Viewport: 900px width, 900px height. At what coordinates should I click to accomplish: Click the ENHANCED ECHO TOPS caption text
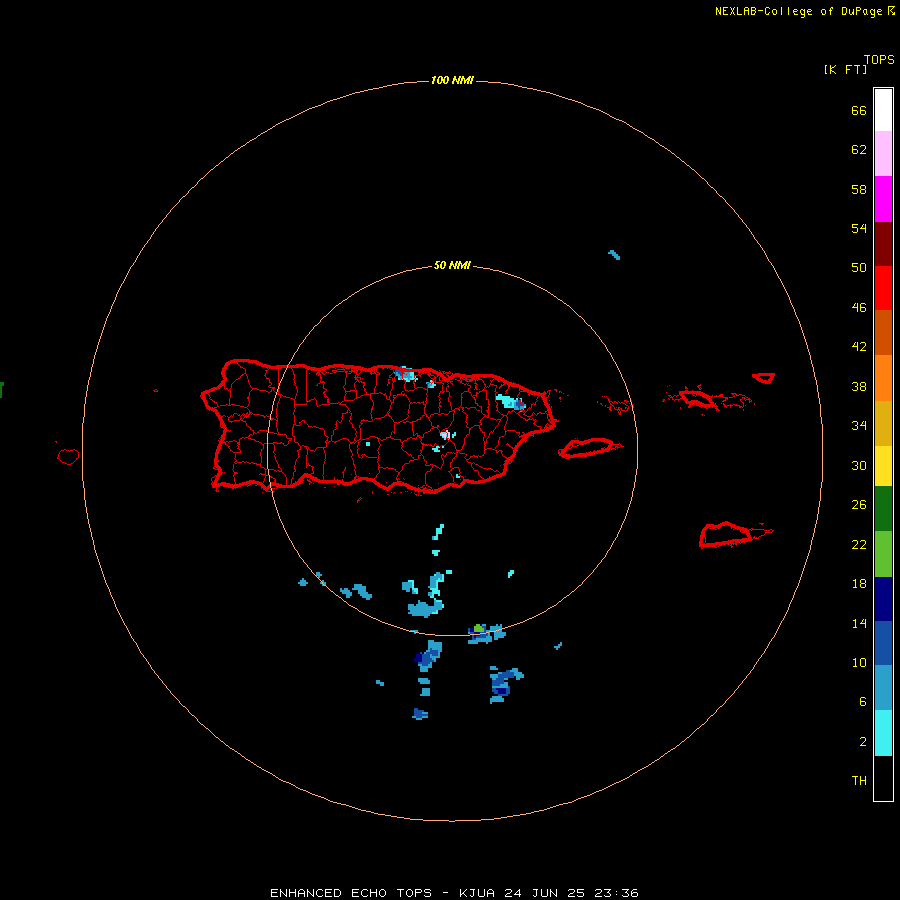[351, 893]
